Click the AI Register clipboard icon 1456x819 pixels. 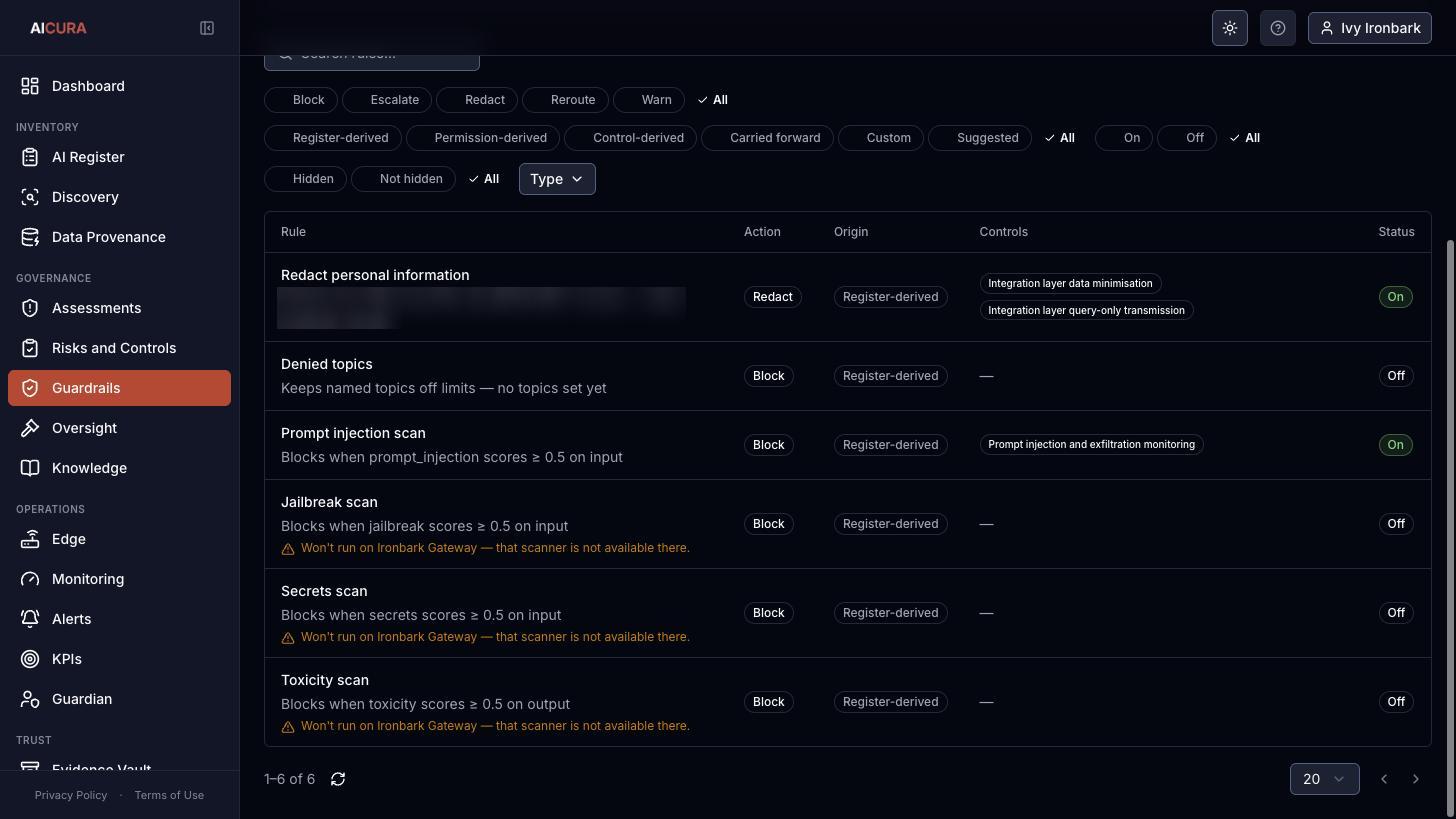point(30,157)
